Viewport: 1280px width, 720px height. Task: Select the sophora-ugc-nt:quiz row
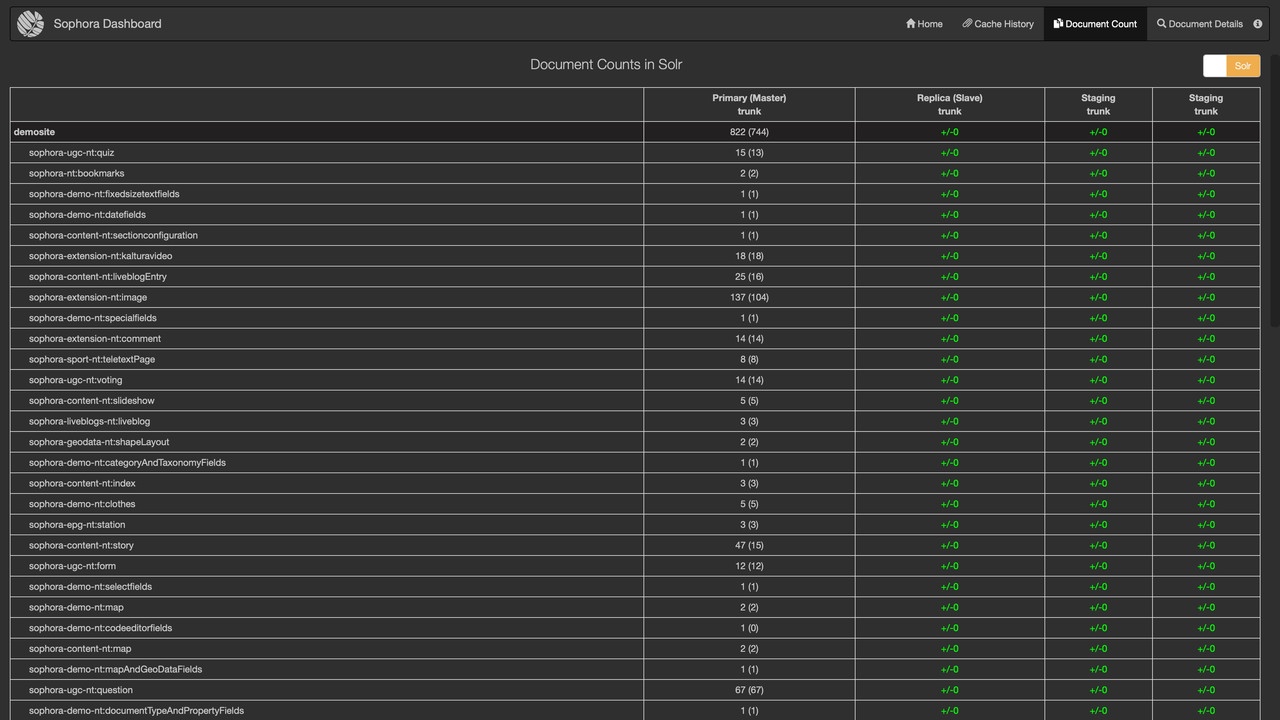[x=70, y=152]
